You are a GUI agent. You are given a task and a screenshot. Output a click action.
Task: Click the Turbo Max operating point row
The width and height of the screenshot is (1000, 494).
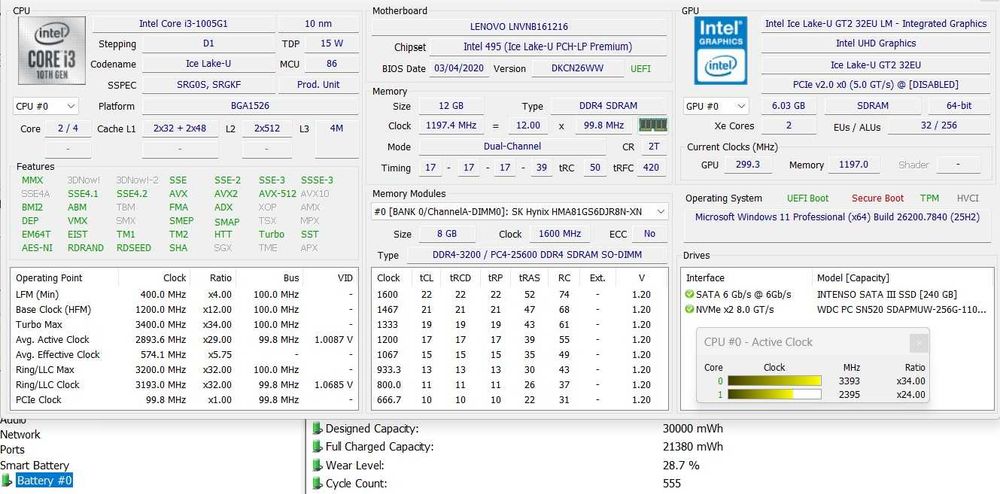coord(184,324)
